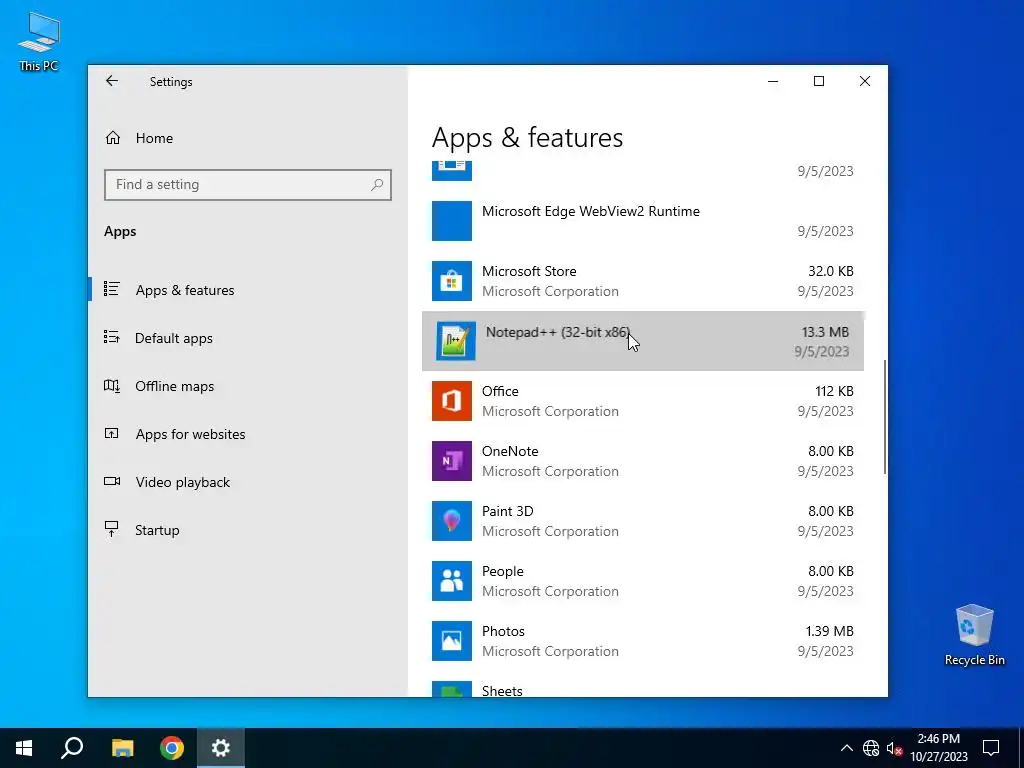Open the taskbar clock and date

[x=938, y=748]
